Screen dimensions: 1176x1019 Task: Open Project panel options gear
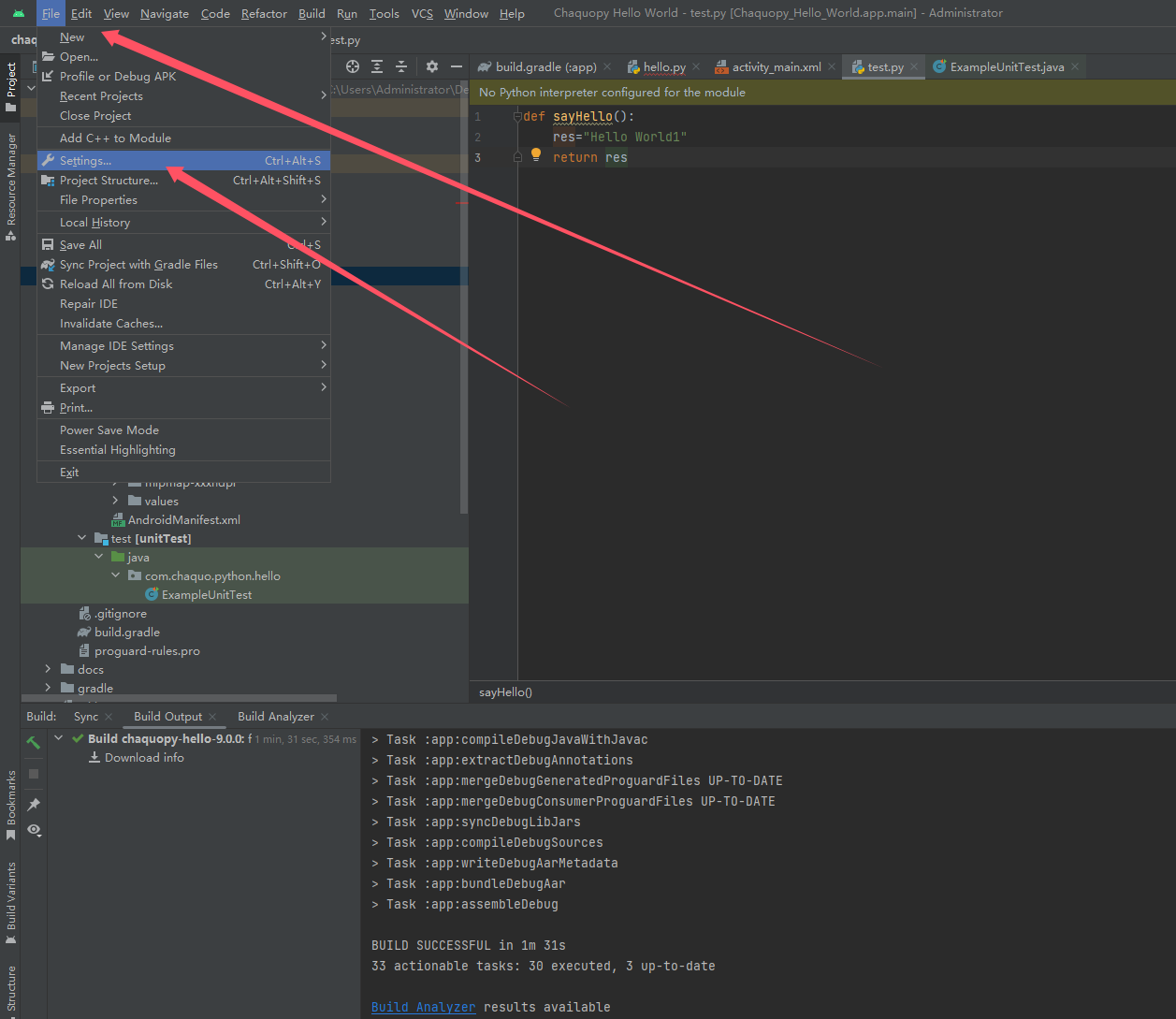(x=430, y=66)
